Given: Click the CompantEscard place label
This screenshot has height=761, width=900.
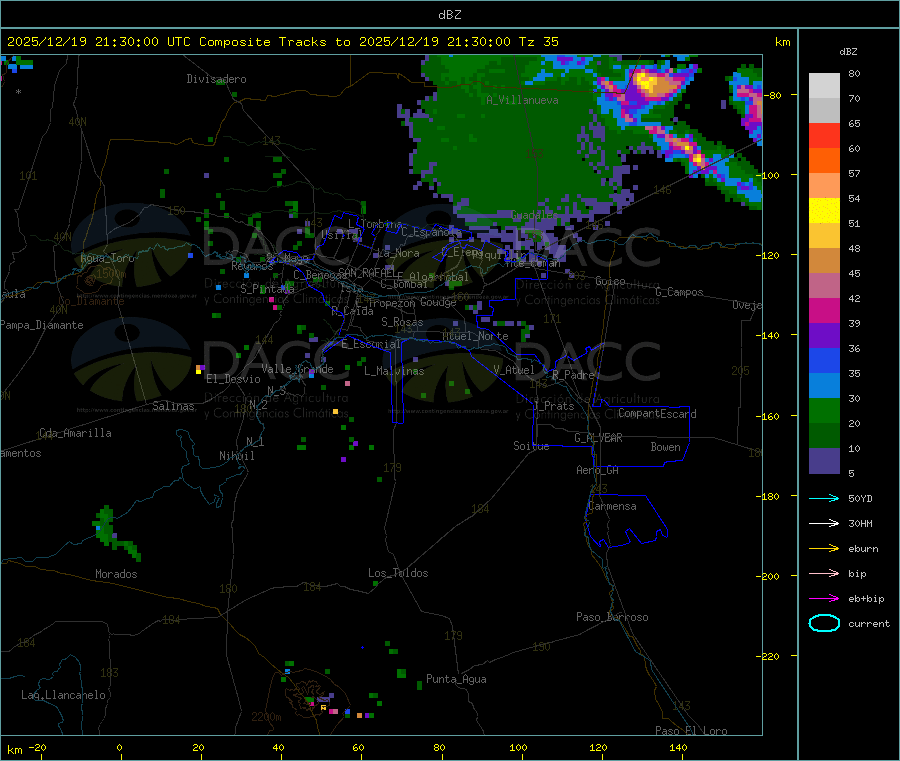Looking at the screenshot, I should (x=657, y=414).
